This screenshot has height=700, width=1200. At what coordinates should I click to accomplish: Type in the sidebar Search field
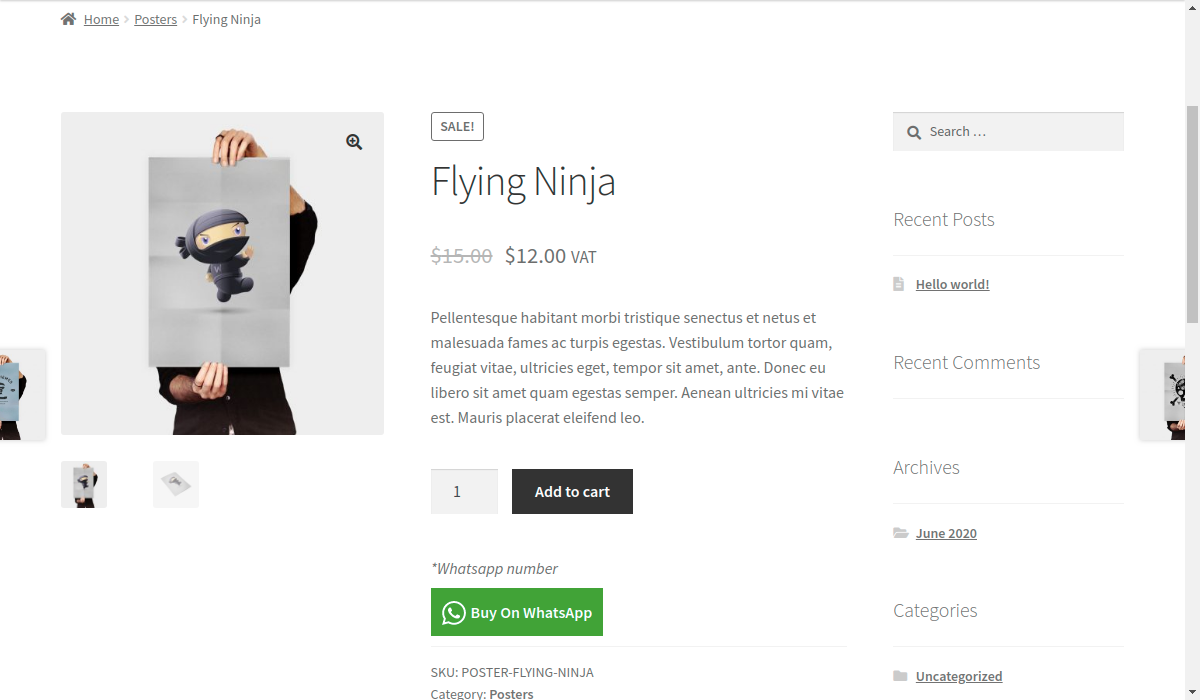pos(1020,131)
